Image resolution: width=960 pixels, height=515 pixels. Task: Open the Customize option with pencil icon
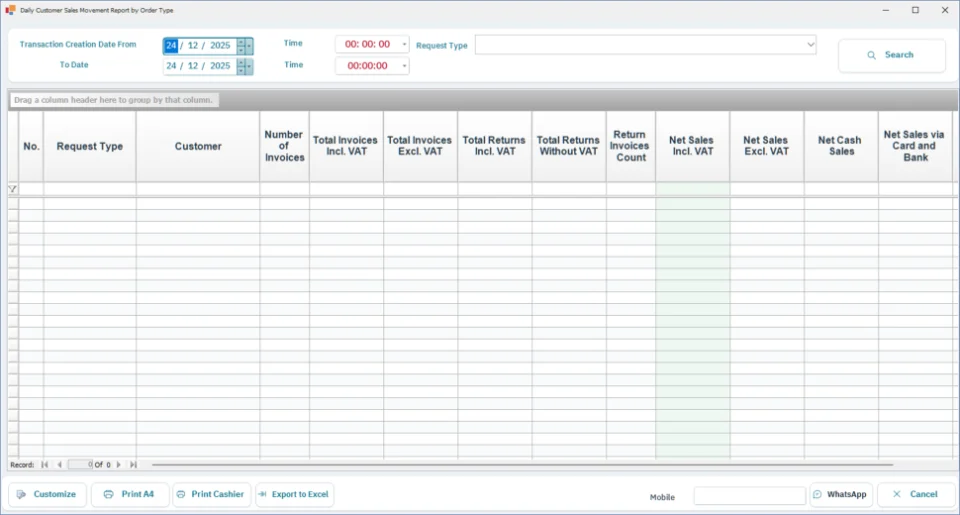tap(47, 494)
